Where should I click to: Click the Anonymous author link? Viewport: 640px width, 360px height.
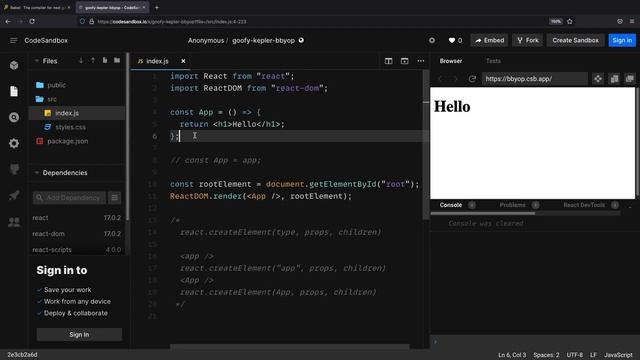(206, 40)
